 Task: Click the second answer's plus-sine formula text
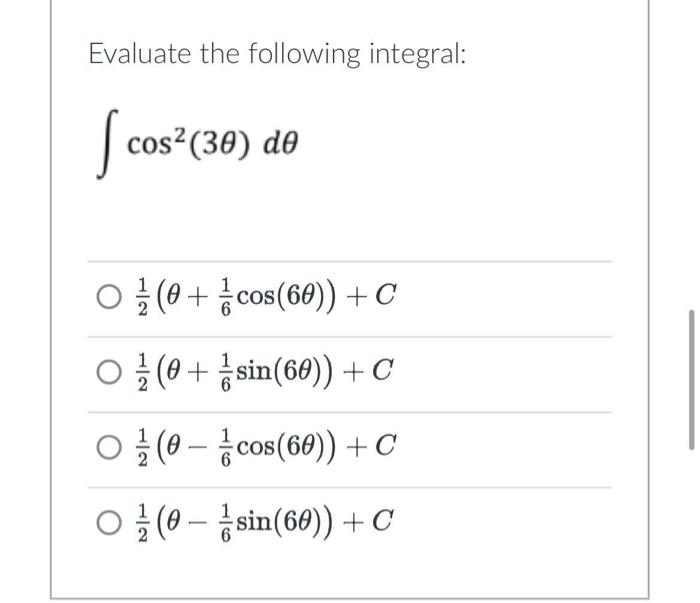point(265,373)
